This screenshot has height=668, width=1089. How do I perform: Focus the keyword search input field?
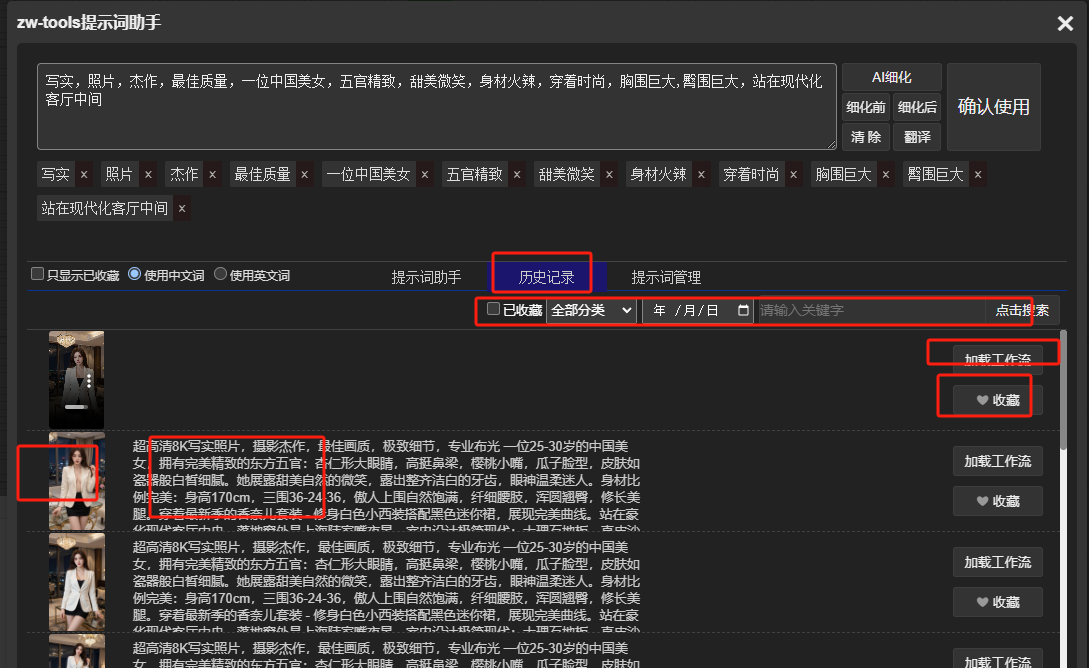tap(870, 310)
